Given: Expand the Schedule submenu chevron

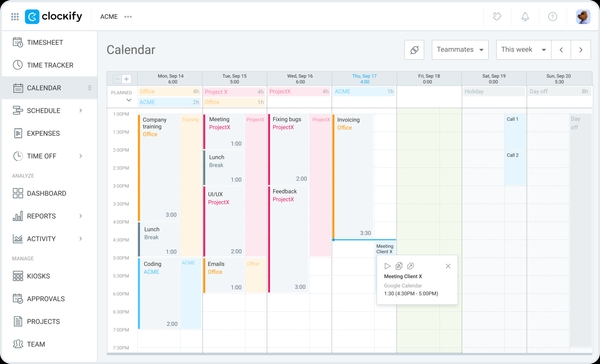Looking at the screenshot, I should 81,111.
